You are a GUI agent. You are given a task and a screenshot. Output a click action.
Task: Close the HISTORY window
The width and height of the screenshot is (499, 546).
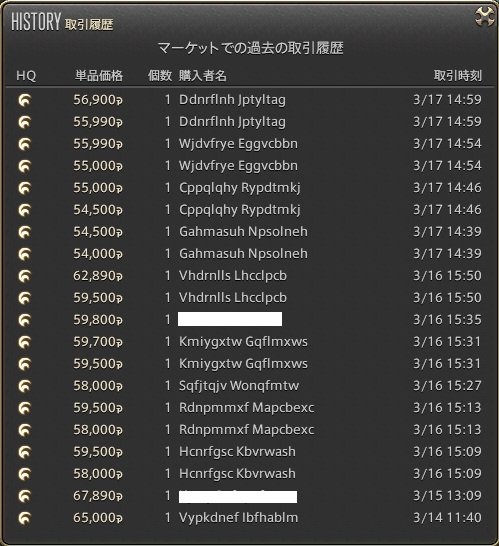(485, 17)
